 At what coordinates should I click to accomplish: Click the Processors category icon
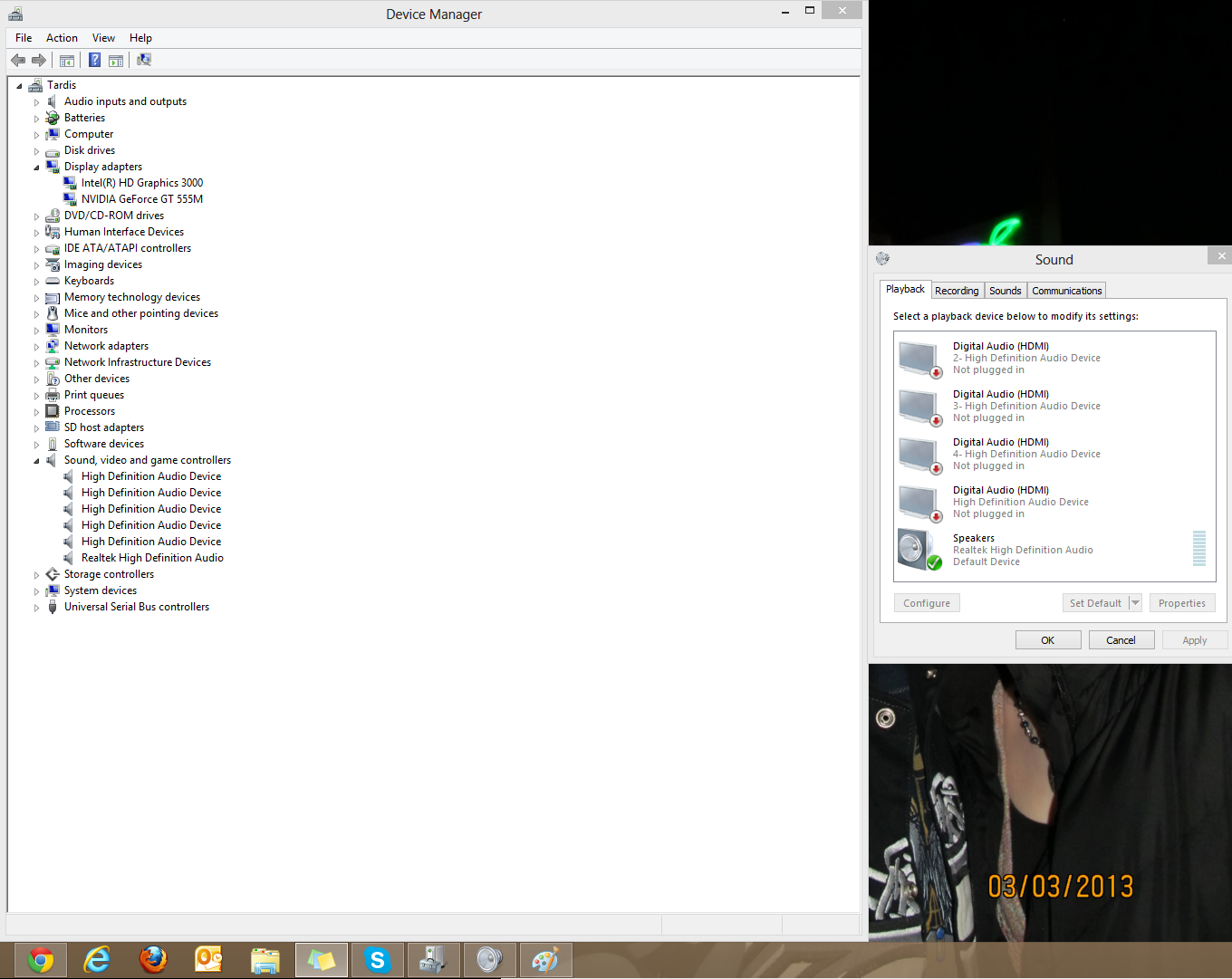[x=53, y=411]
